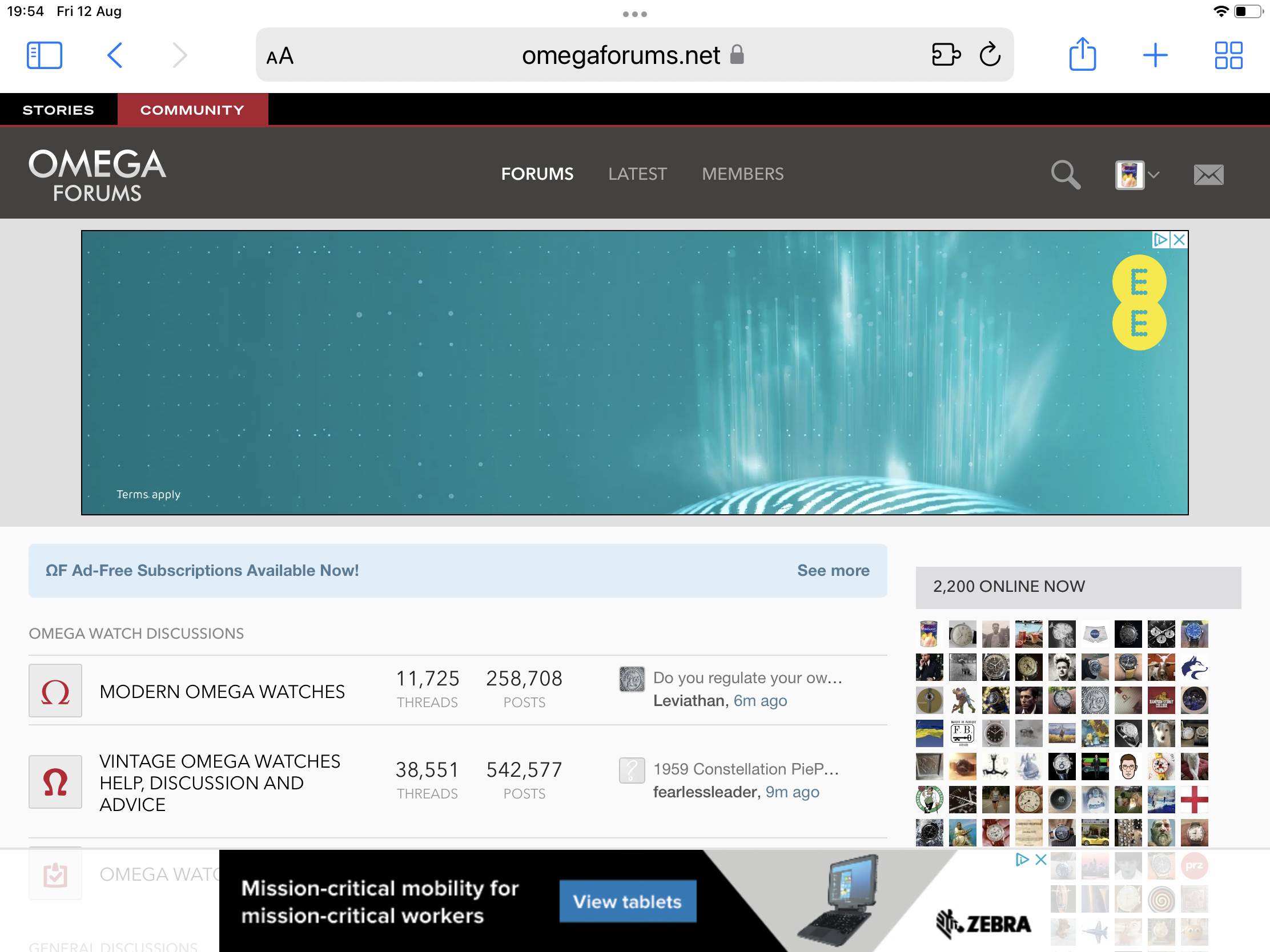Close the EE banner ad
The image size is (1270, 952).
click(x=1179, y=240)
